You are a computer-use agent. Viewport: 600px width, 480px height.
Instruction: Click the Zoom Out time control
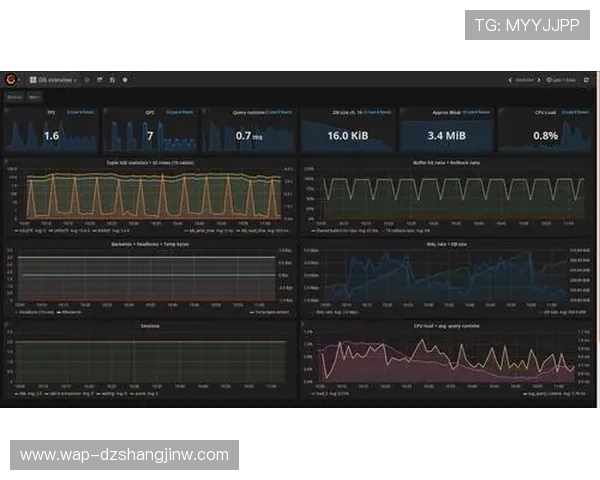(x=524, y=80)
